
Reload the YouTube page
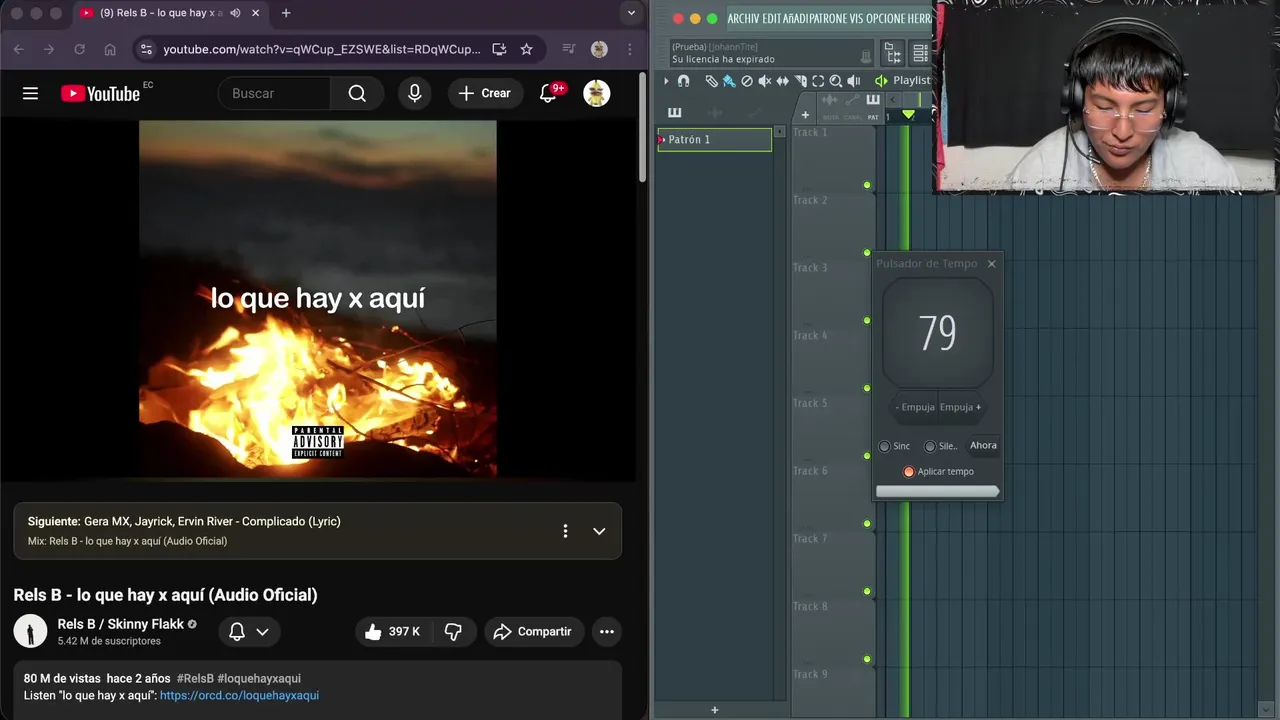(79, 49)
